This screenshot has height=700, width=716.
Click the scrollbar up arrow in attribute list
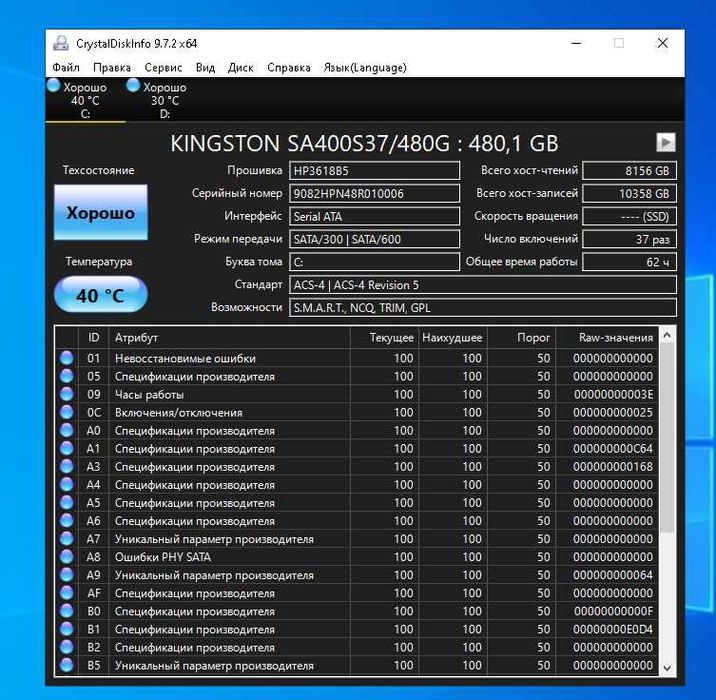pos(667,336)
